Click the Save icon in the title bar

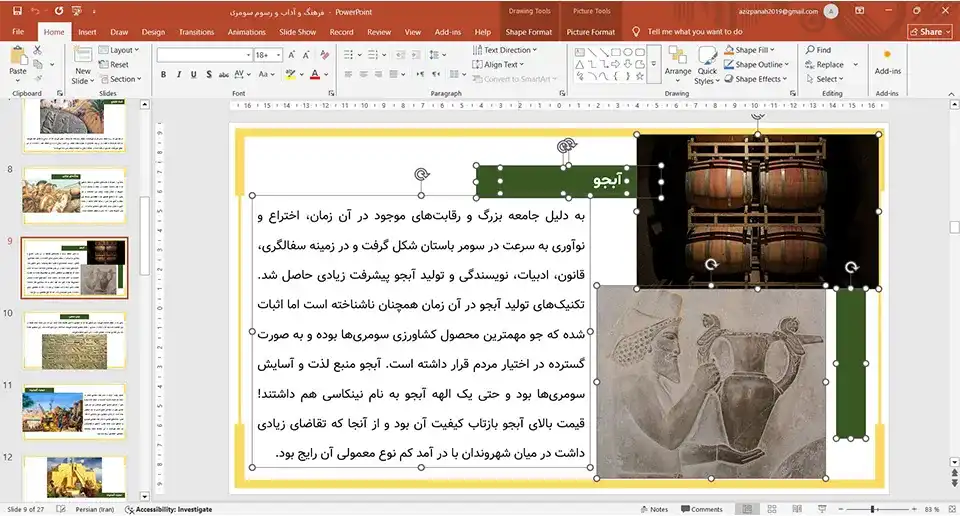[17, 11]
